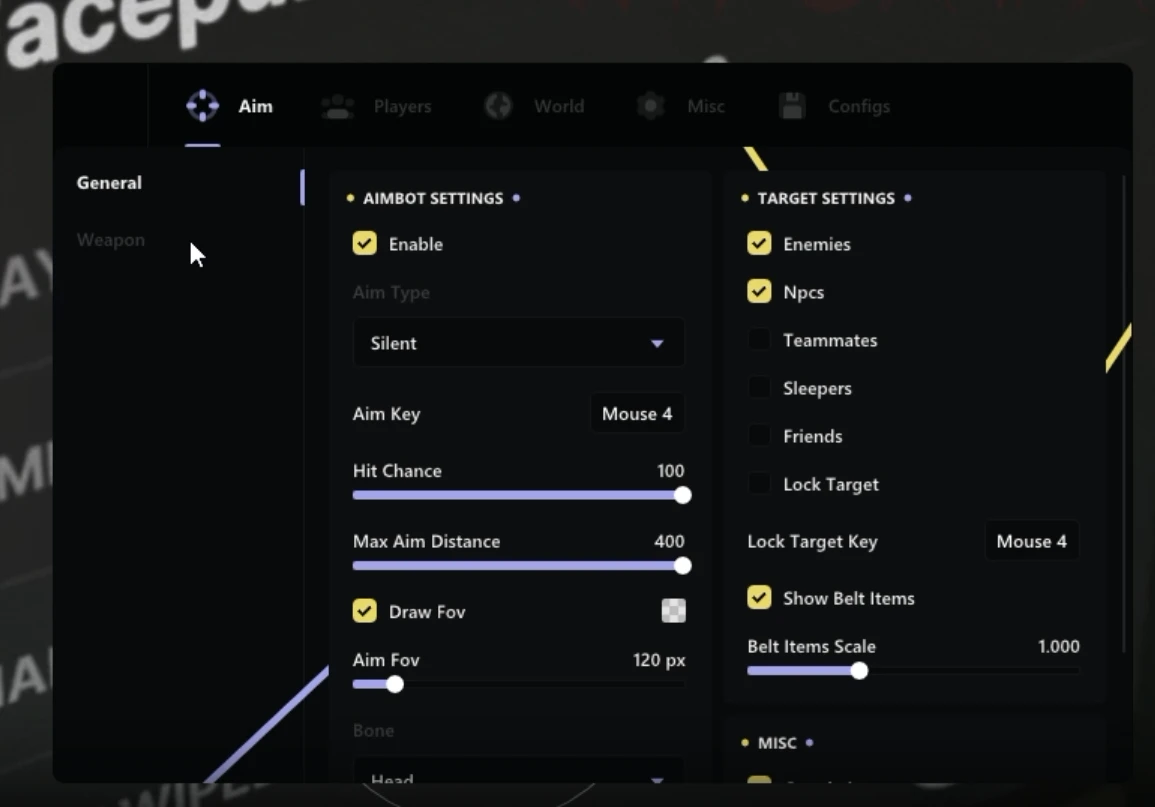Toggle the Draw Fov checkbox
The image size is (1155, 807).
(x=365, y=611)
